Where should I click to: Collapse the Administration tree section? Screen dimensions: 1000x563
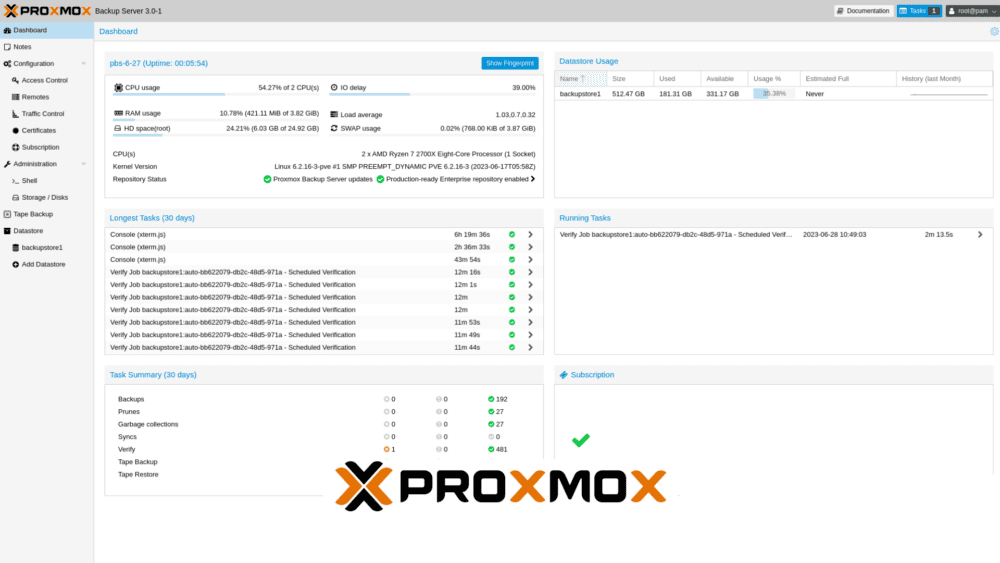[84, 164]
